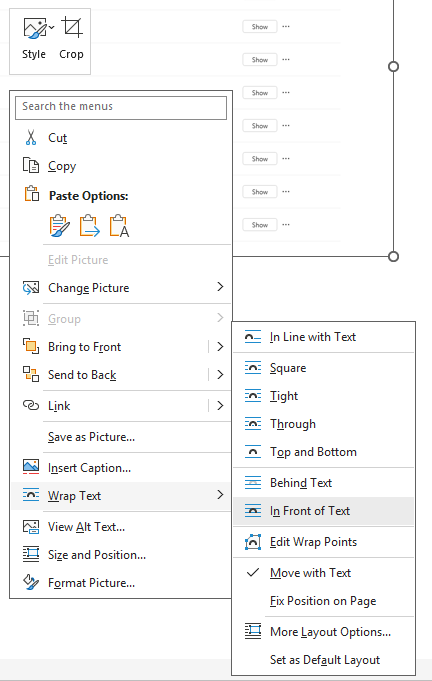Screen dimensions: 432x681
Task: Expand the Style dropdown arrow
Action: 52,27
